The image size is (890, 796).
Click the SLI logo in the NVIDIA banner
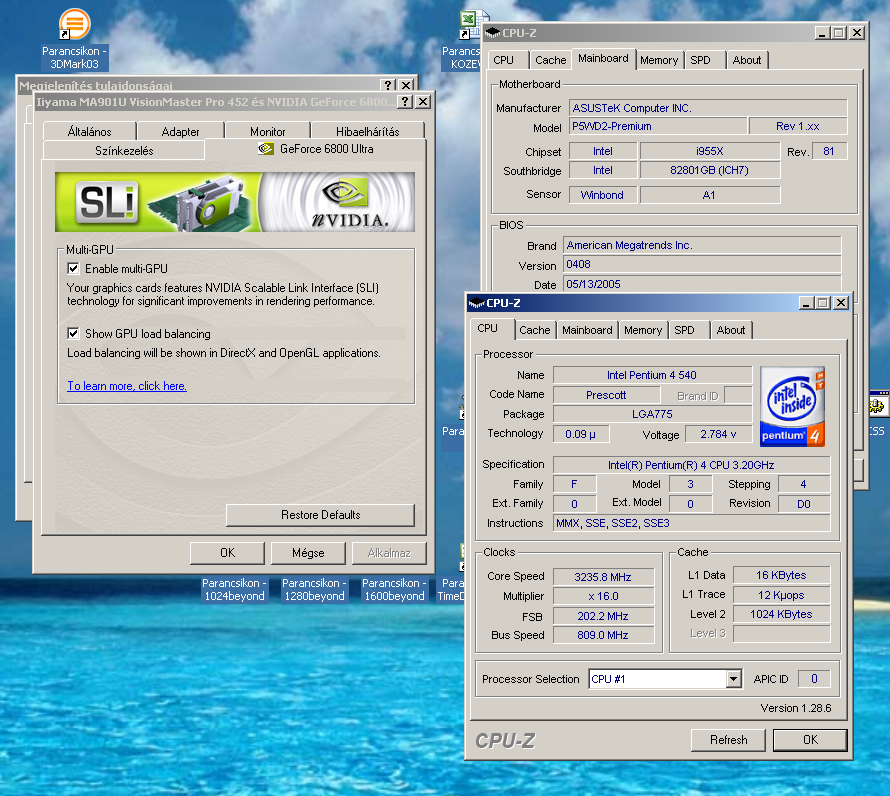pos(107,203)
